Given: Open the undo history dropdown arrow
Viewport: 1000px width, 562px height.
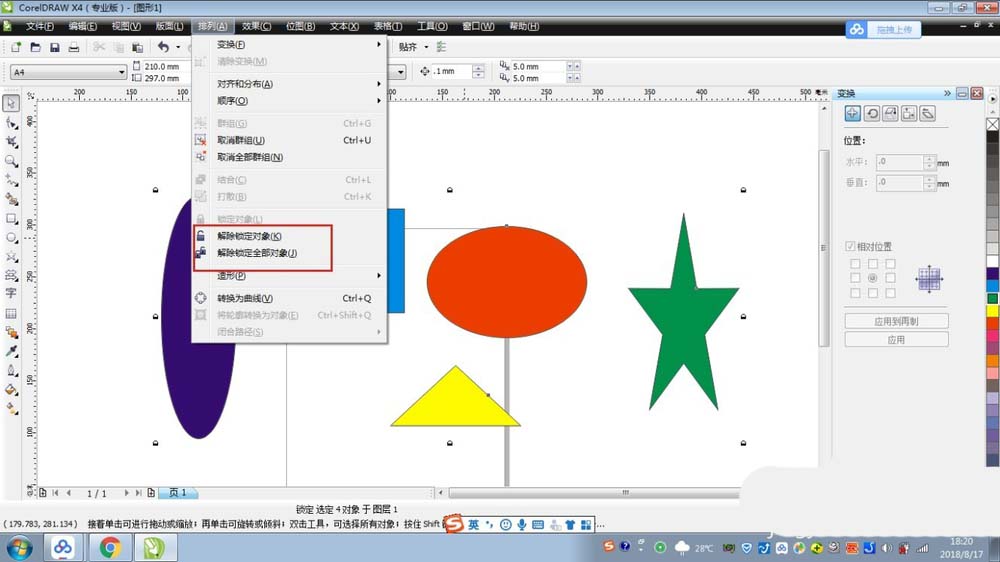Looking at the screenshot, I should (178, 47).
